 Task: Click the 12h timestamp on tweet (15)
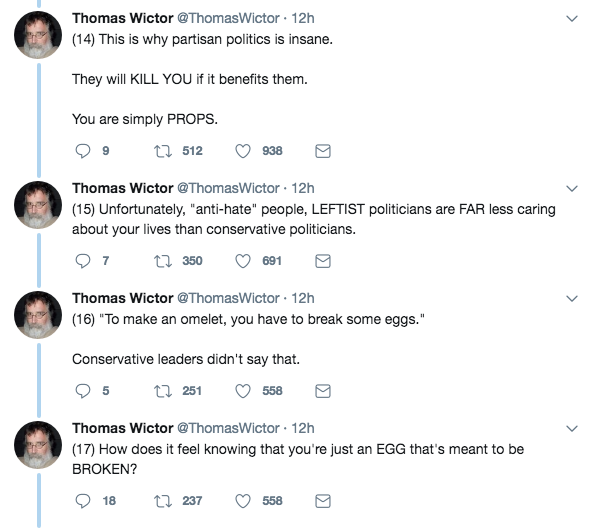pyautogui.click(x=301, y=188)
